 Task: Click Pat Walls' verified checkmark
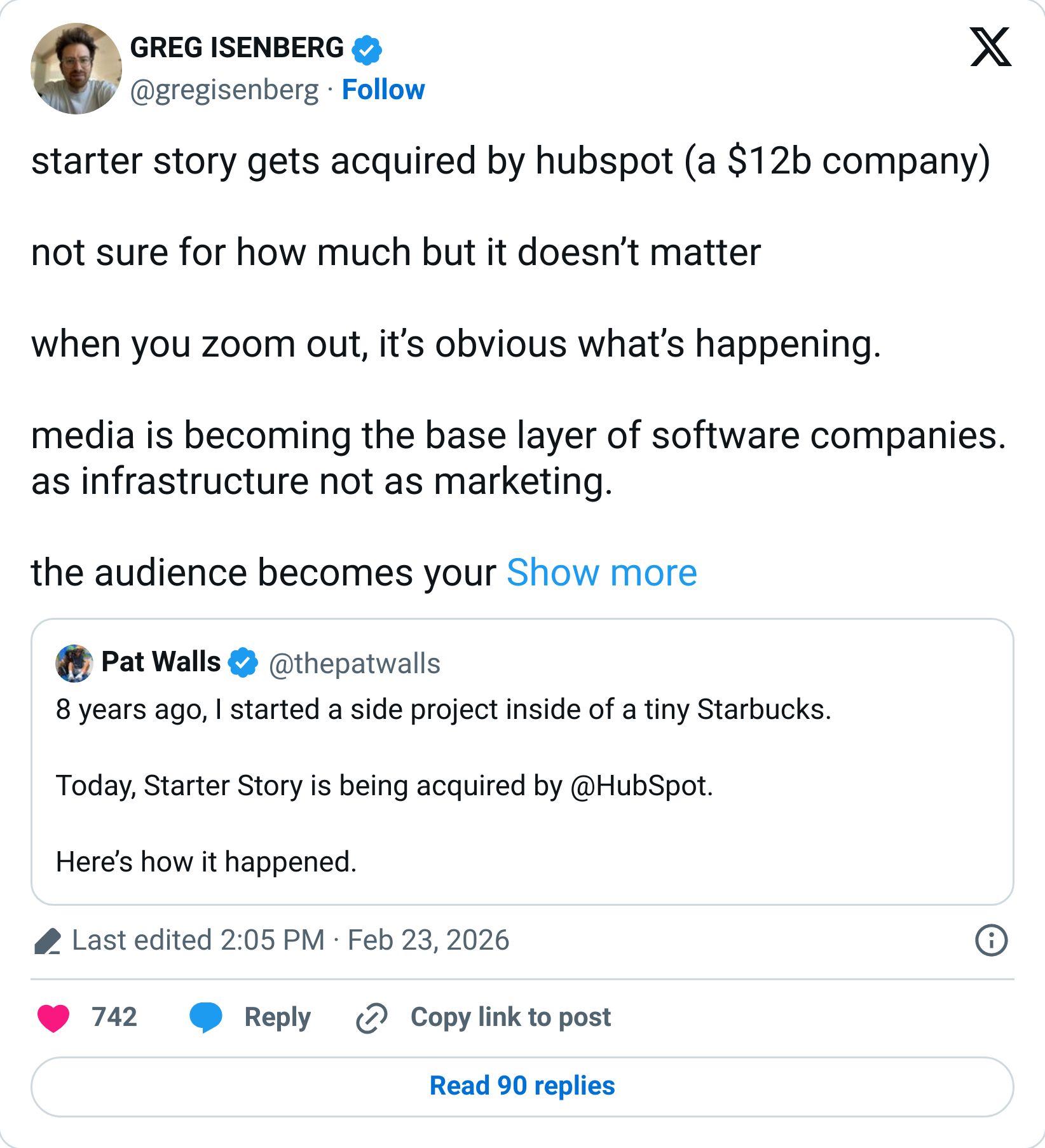[242, 662]
